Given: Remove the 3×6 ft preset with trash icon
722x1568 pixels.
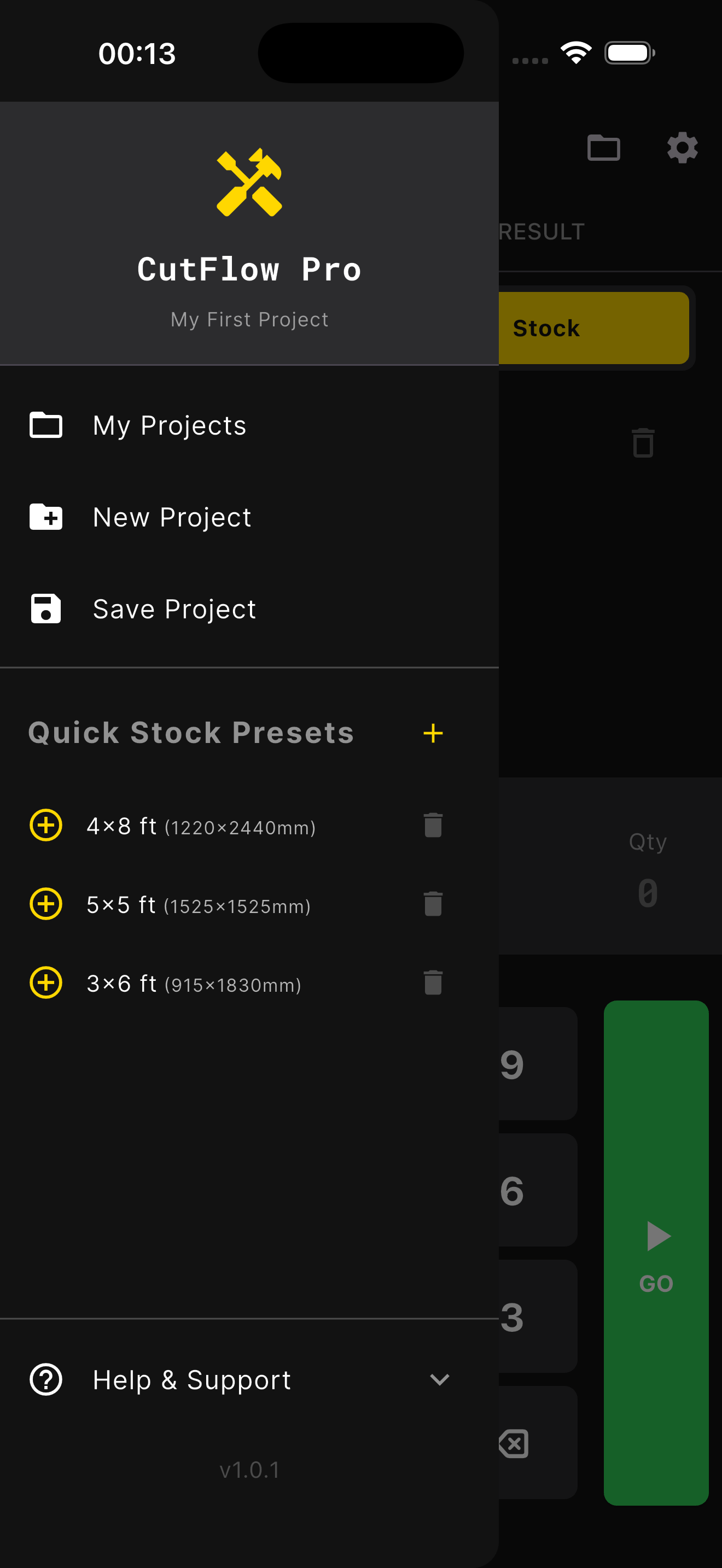Looking at the screenshot, I should tap(432, 983).
